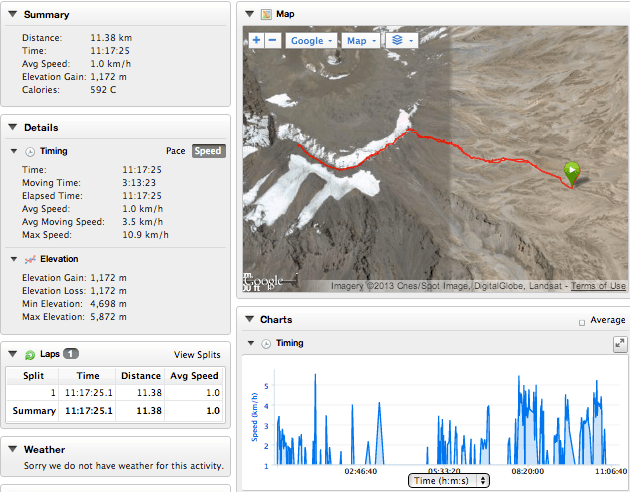This screenshot has width=630, height=492.
Task: Collapse the Weather panel
Action: (12, 449)
